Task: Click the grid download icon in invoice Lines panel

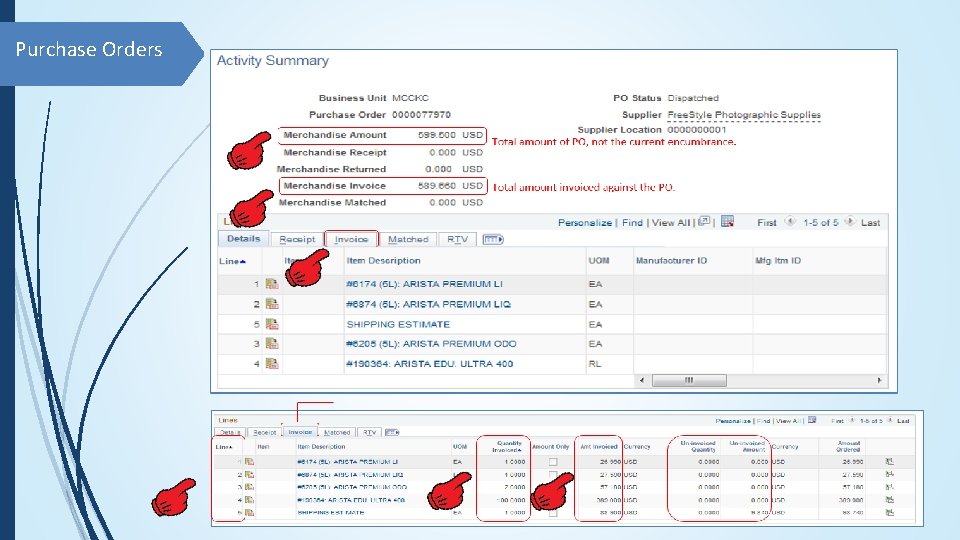Action: tap(812, 420)
